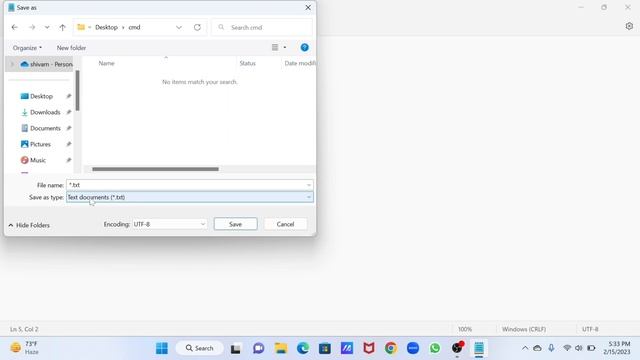Viewport: 640px width, 360px height.
Task: Open the taskbar Search box
Action: pyautogui.click(x=200, y=348)
